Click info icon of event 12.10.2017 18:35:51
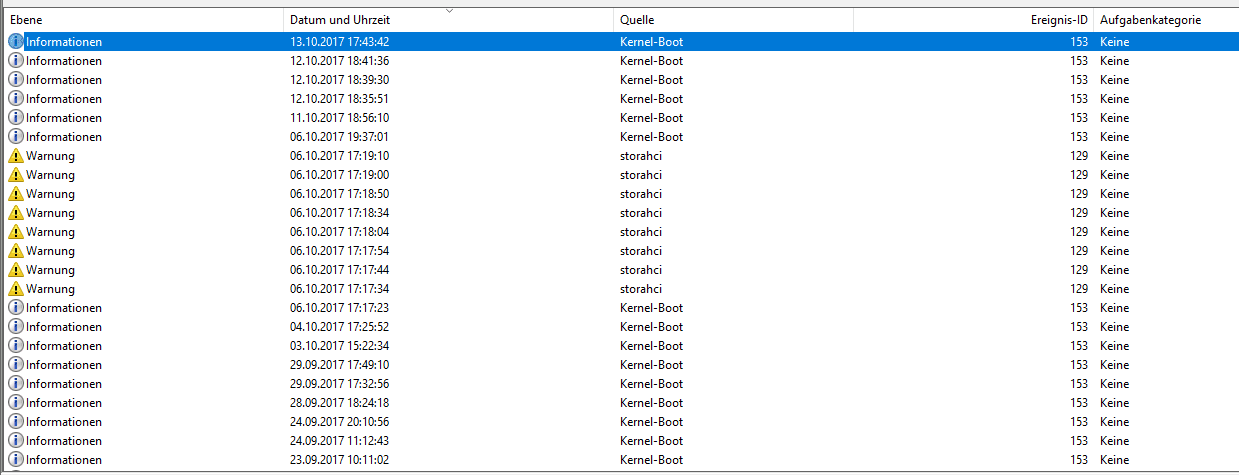Viewport: 1239px width, 475px height. click(x=15, y=99)
